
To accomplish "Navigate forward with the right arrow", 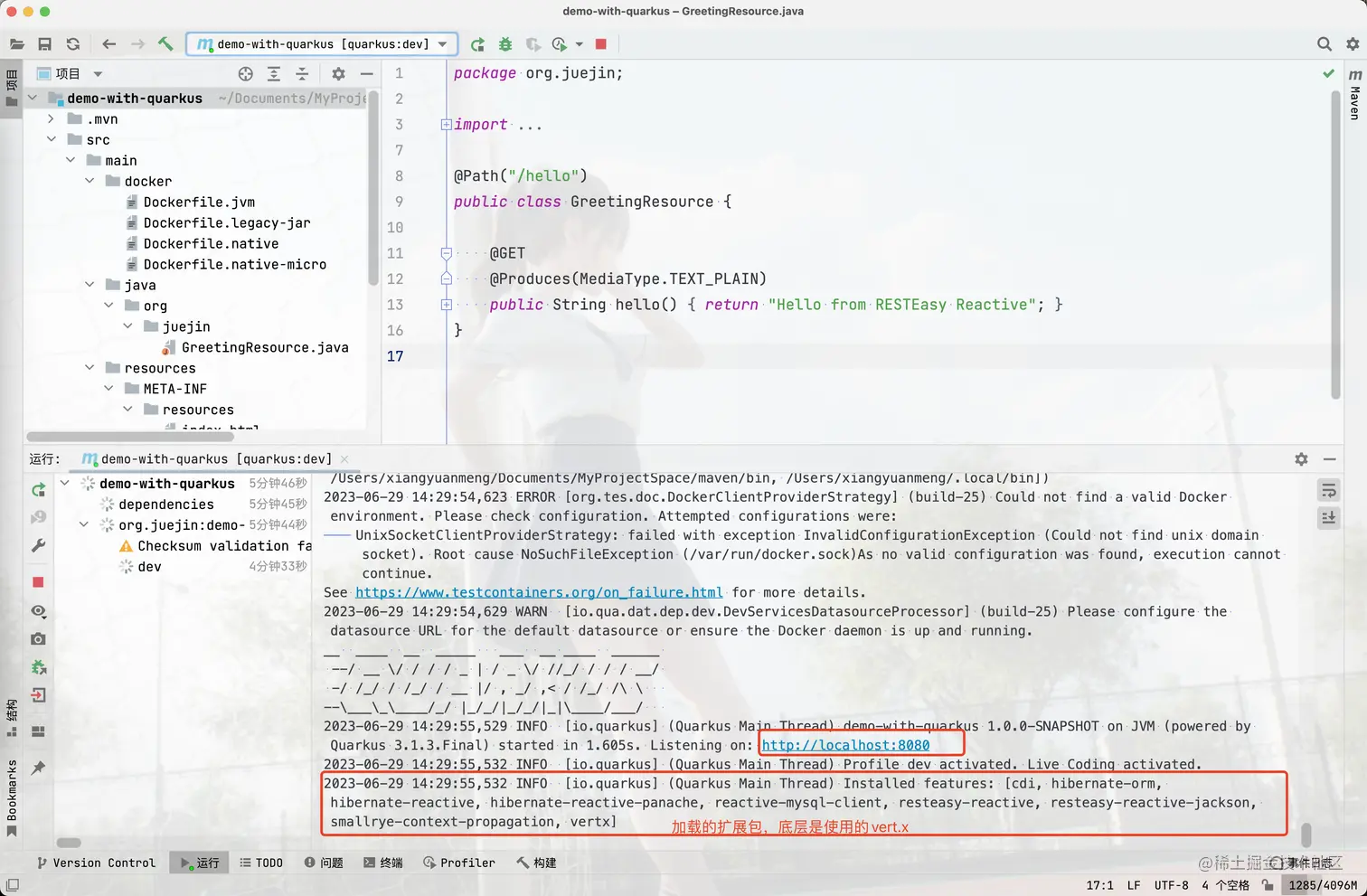I will click(137, 43).
